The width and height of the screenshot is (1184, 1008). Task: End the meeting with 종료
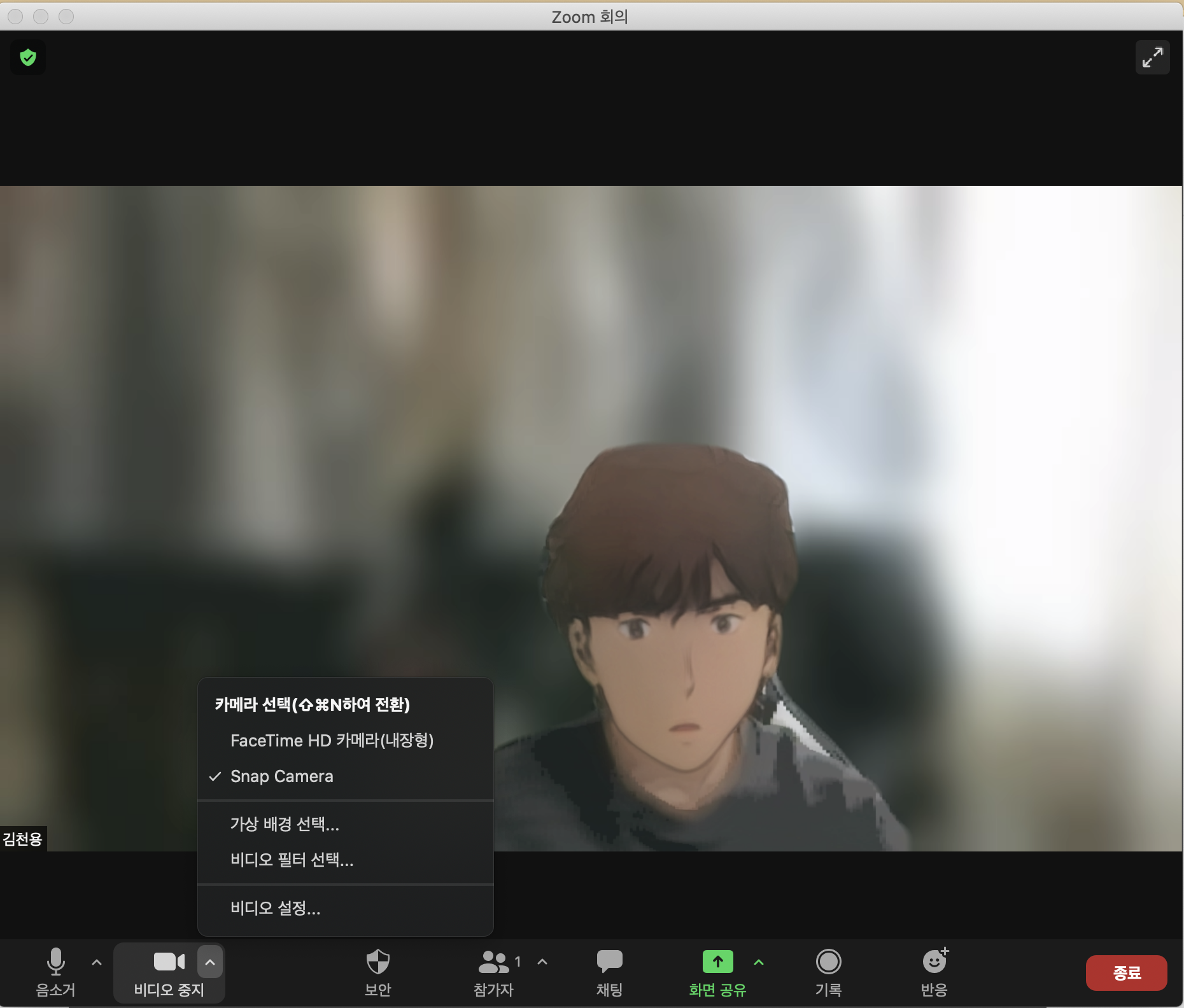click(x=1127, y=973)
